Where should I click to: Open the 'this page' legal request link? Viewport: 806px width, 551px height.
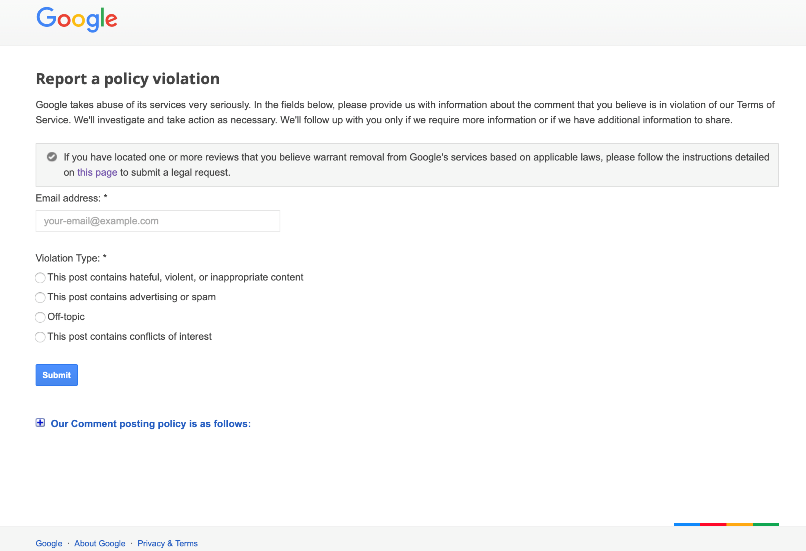tap(97, 173)
